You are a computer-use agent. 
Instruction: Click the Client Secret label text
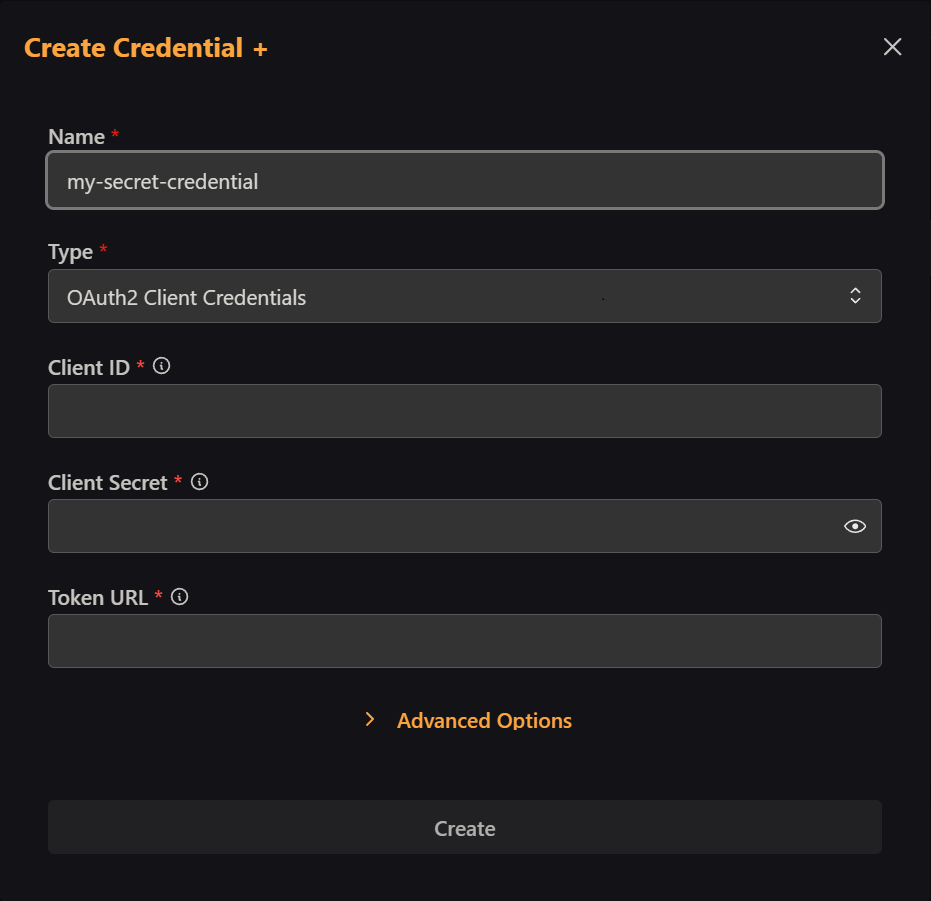click(107, 483)
